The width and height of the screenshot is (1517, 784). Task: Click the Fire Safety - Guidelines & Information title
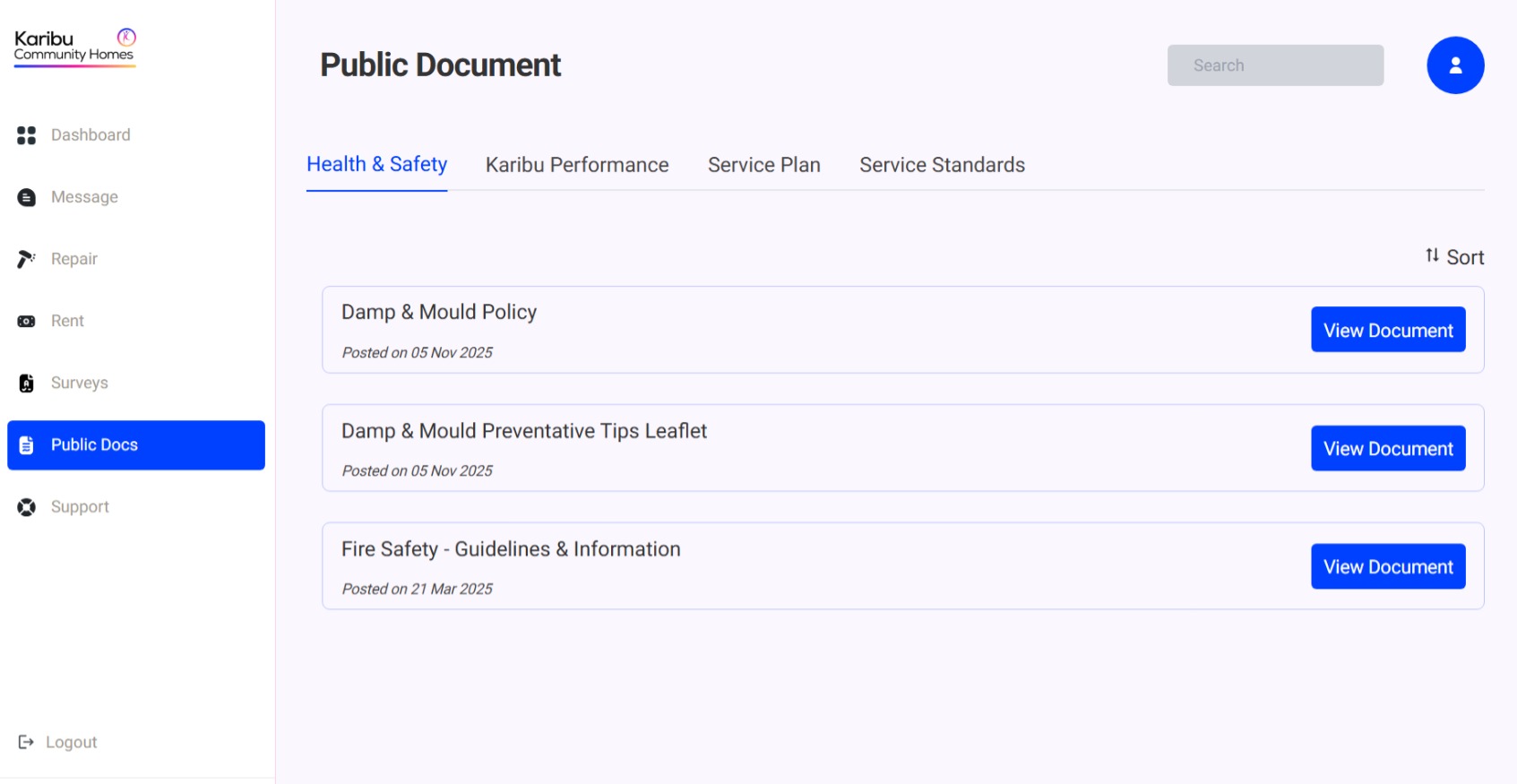511,549
